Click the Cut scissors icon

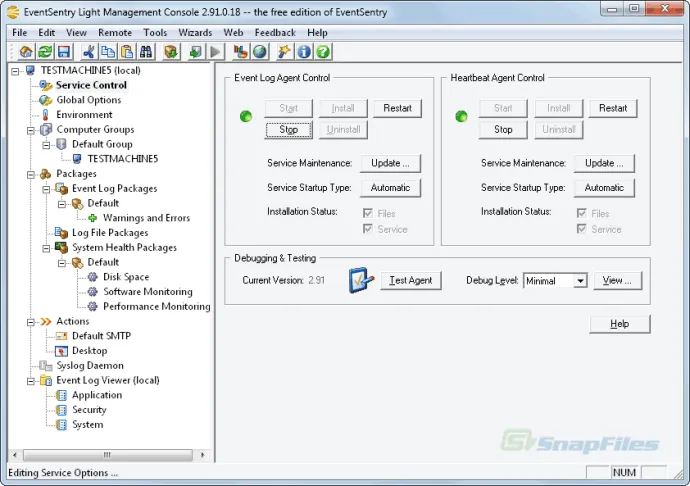coord(89,52)
